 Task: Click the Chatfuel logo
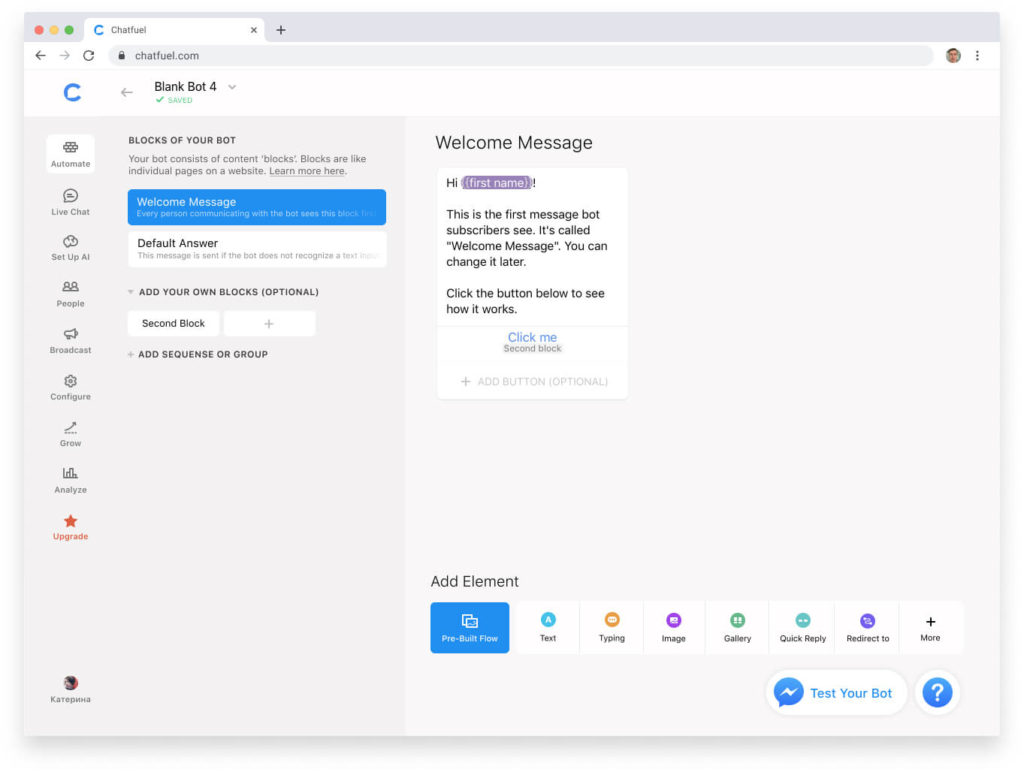[x=72, y=92]
